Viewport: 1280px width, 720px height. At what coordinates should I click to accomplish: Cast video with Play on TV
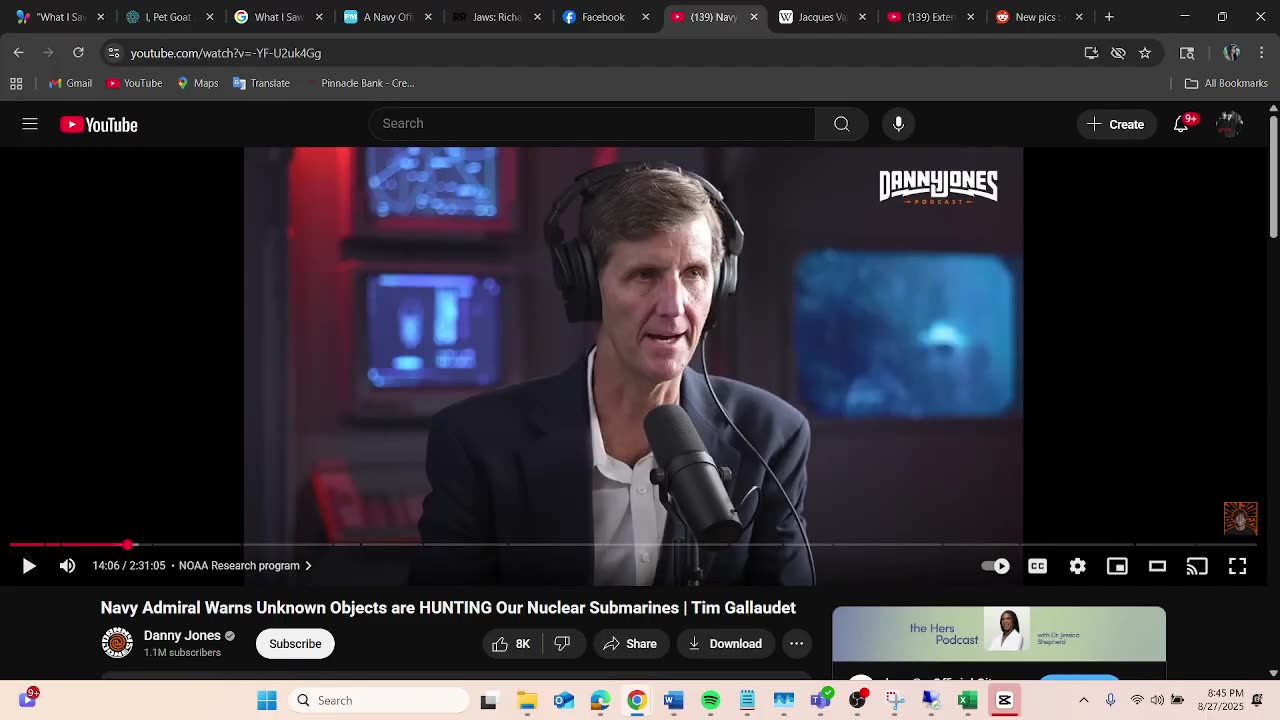point(1197,566)
